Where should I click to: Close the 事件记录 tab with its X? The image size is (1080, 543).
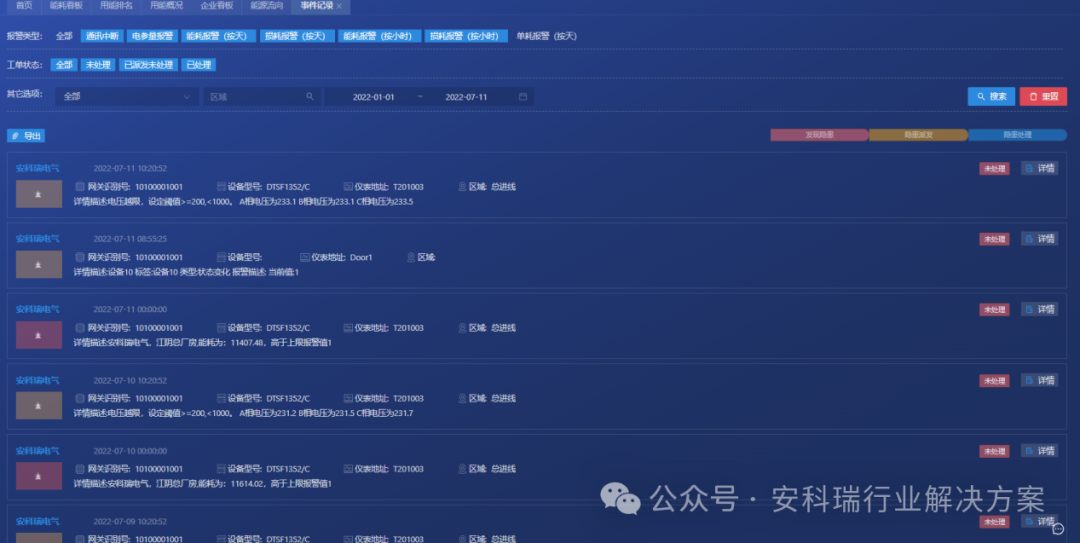tap(339, 6)
